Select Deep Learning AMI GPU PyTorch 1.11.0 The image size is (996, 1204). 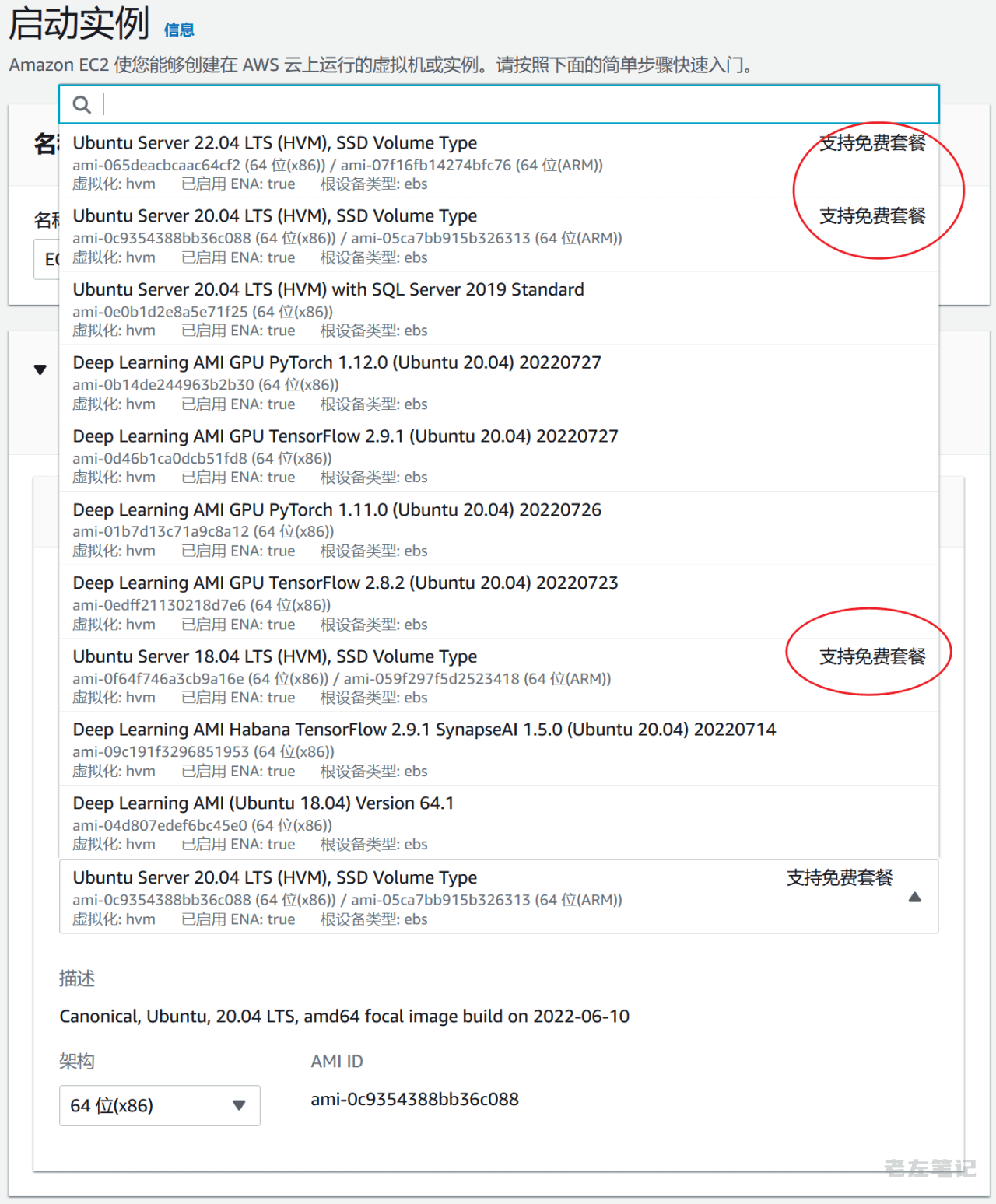499,529
